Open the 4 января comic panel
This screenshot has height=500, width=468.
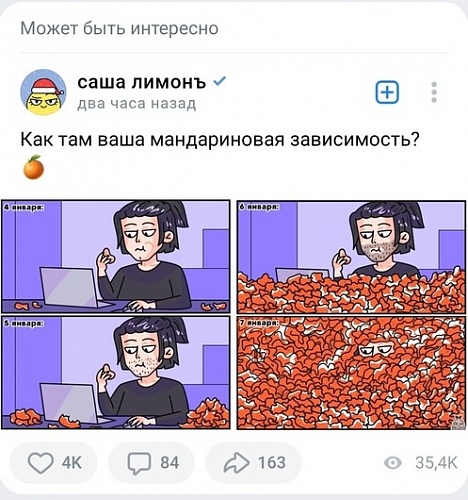coord(116,256)
